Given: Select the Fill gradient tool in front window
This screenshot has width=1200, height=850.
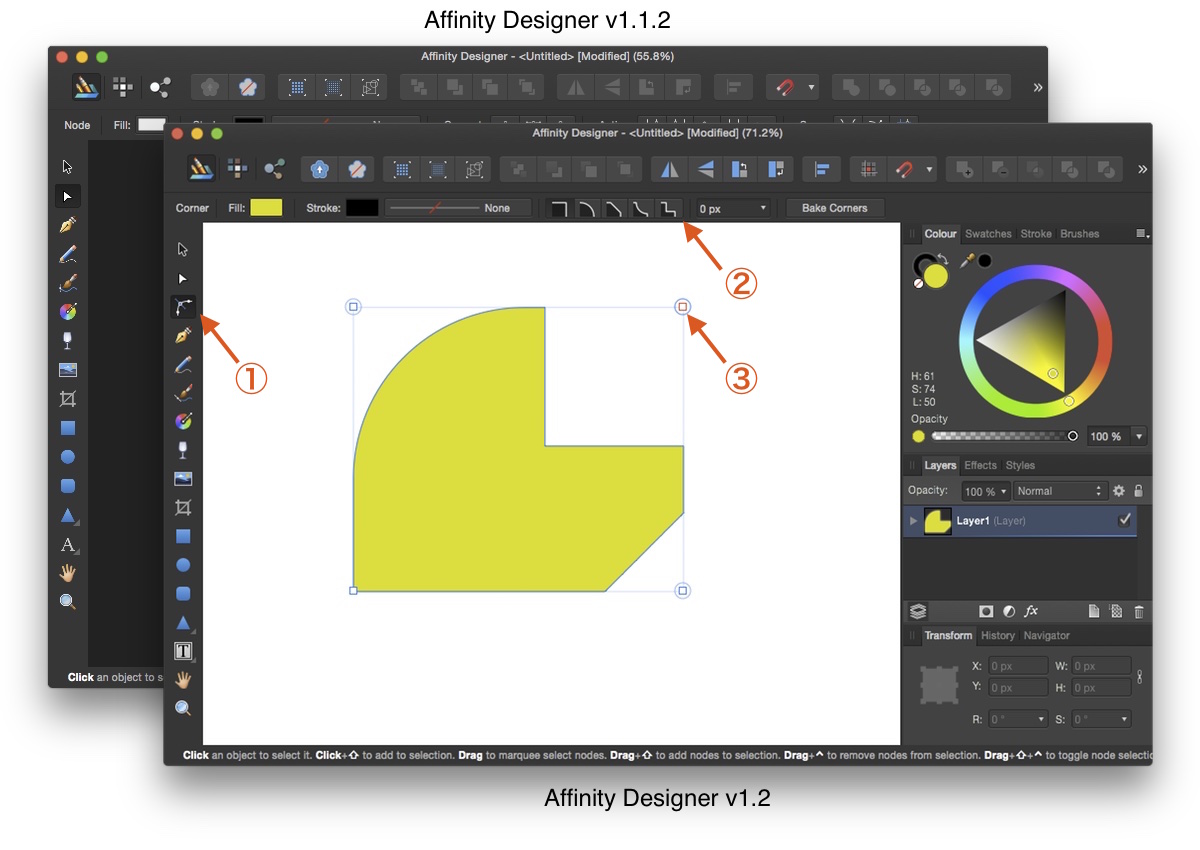Looking at the screenshot, I should tap(183, 421).
